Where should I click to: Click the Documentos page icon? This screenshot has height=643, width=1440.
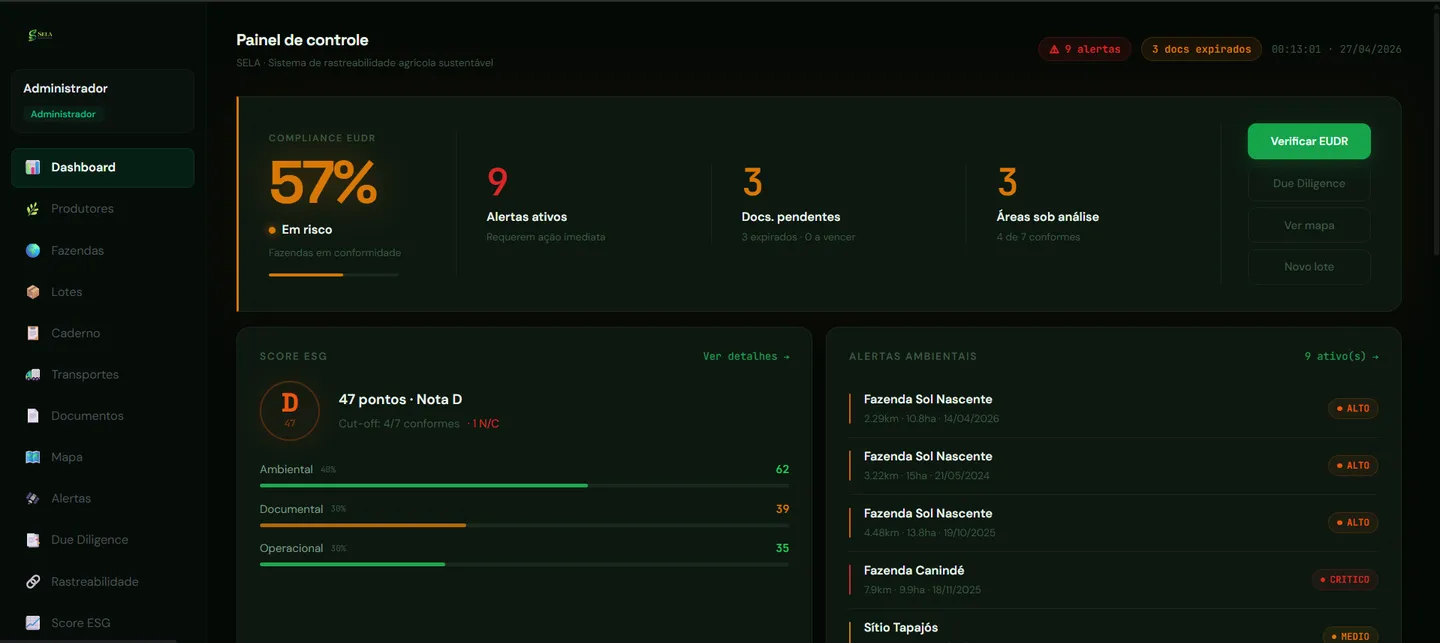[x=33, y=416]
